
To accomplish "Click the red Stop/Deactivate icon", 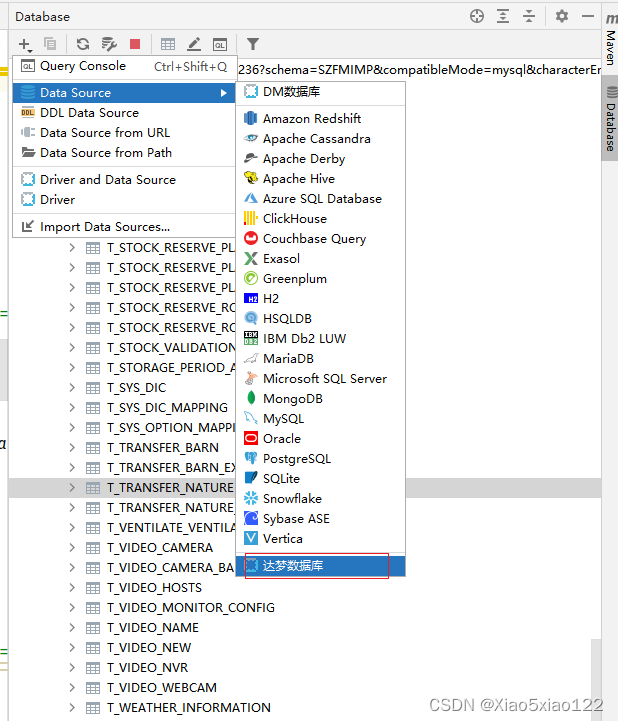I will point(135,44).
